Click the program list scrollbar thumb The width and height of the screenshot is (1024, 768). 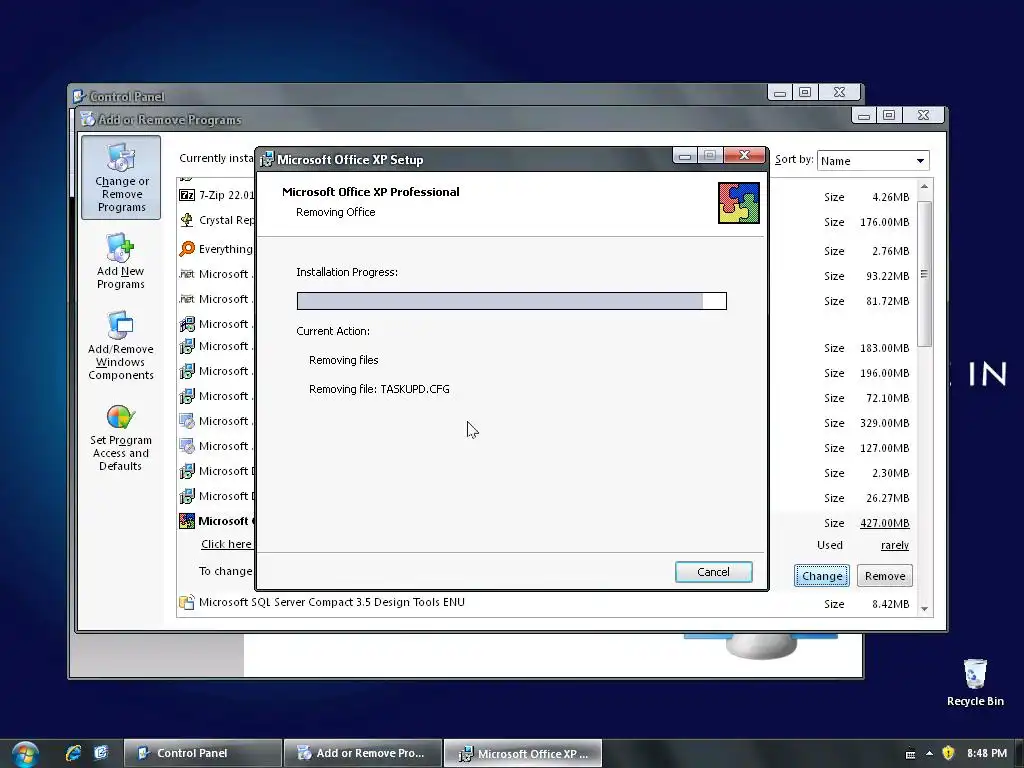[924, 274]
